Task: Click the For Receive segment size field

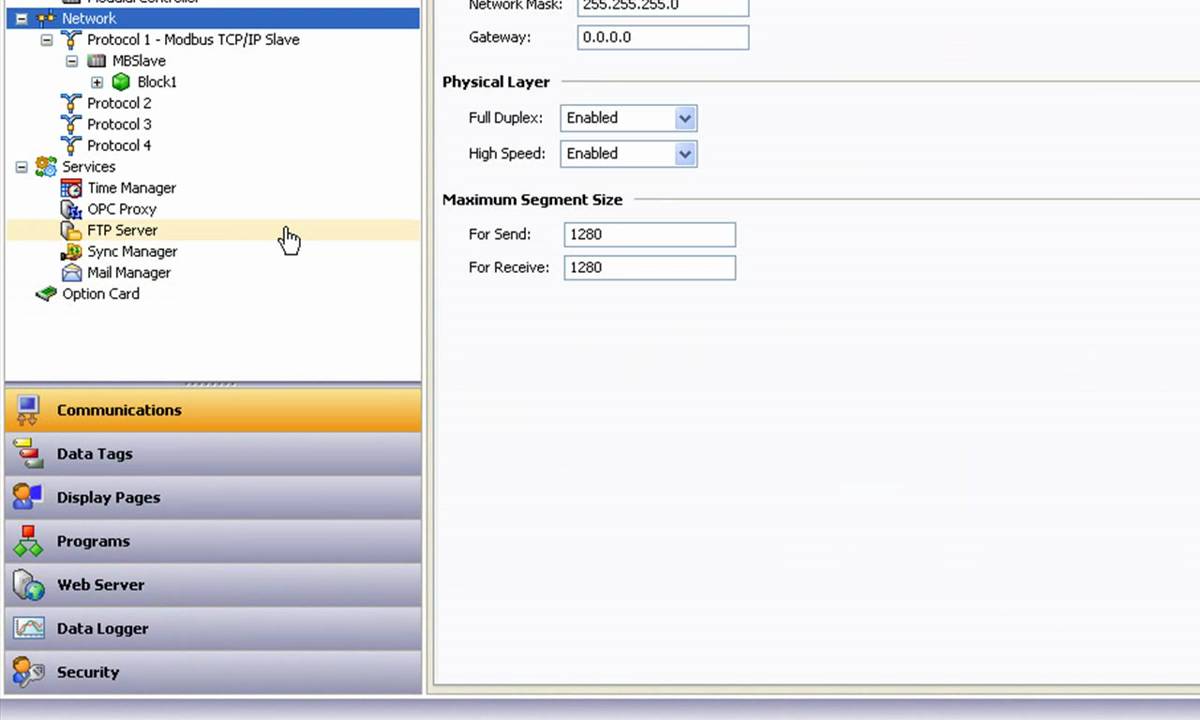Action: click(650, 268)
